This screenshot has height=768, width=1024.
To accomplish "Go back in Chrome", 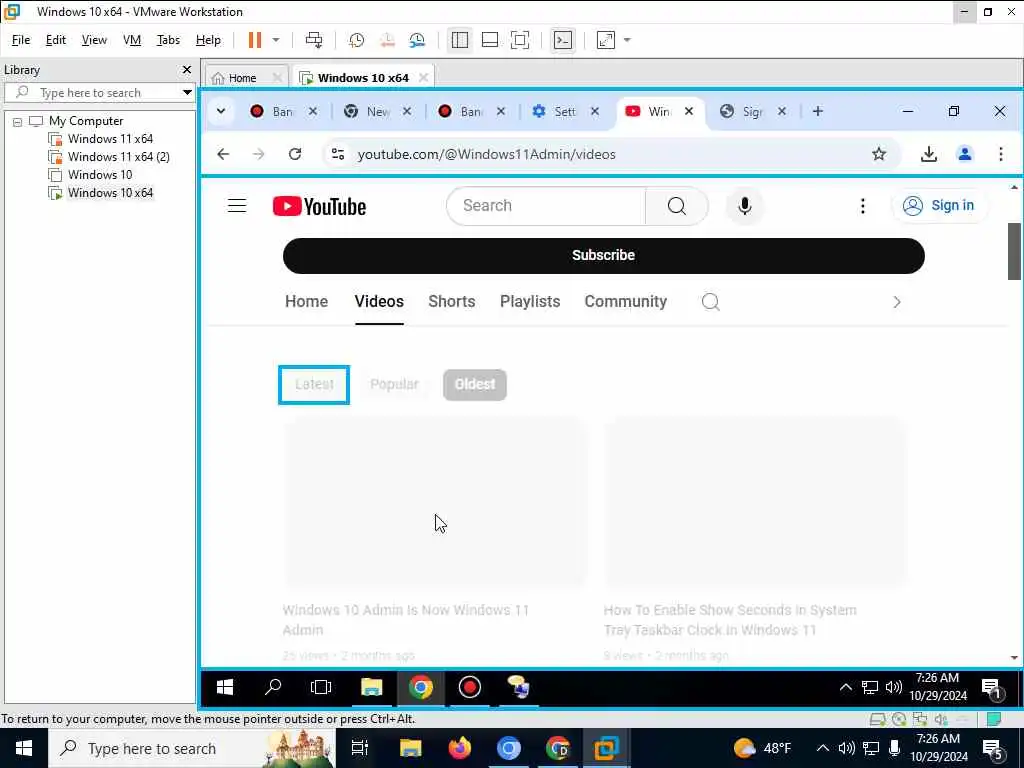I will 223,154.
